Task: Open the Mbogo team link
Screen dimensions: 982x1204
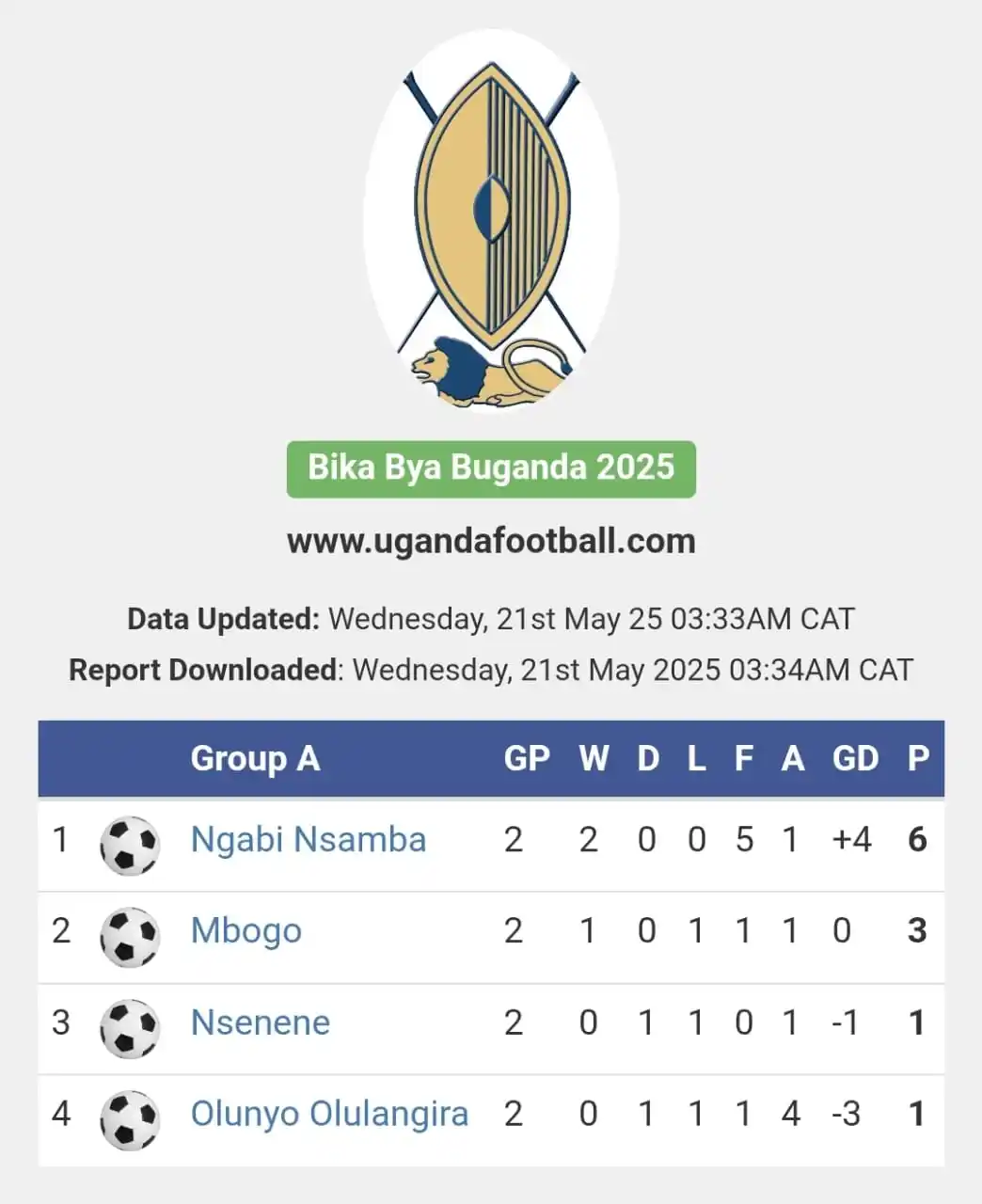Action: point(246,930)
